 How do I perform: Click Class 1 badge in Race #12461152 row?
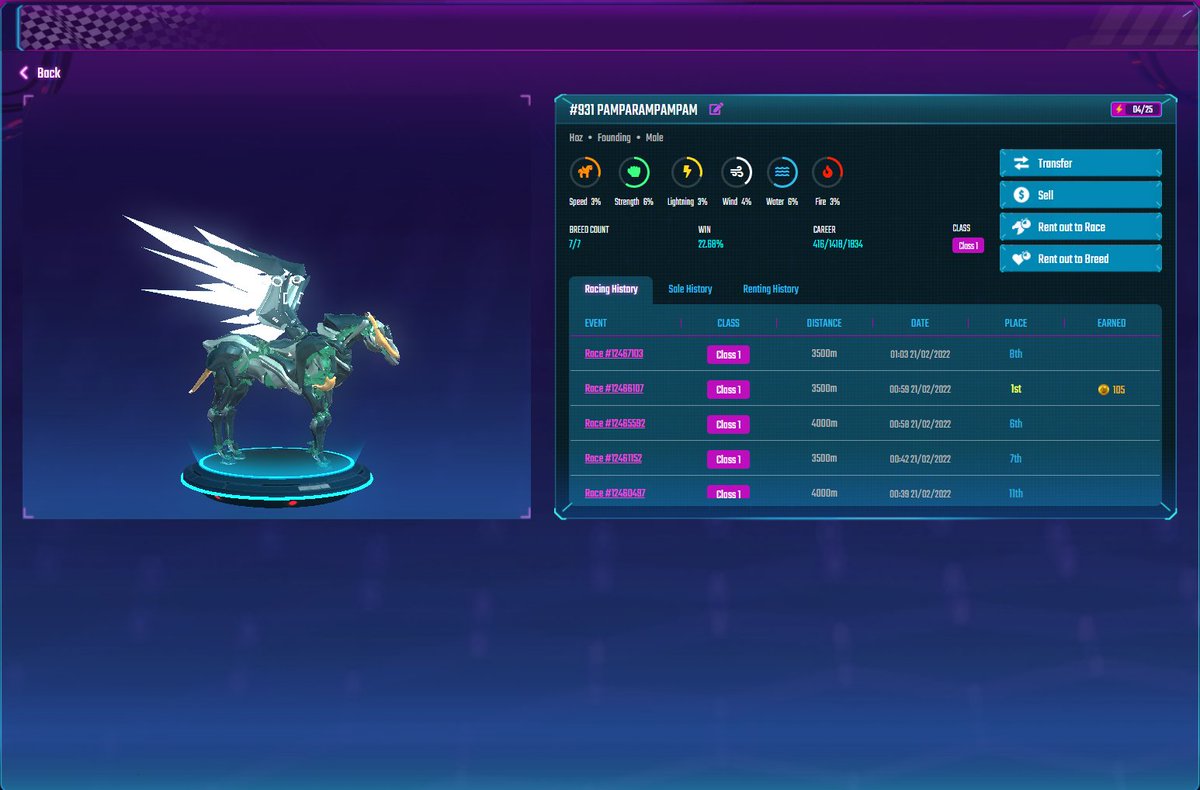point(728,460)
